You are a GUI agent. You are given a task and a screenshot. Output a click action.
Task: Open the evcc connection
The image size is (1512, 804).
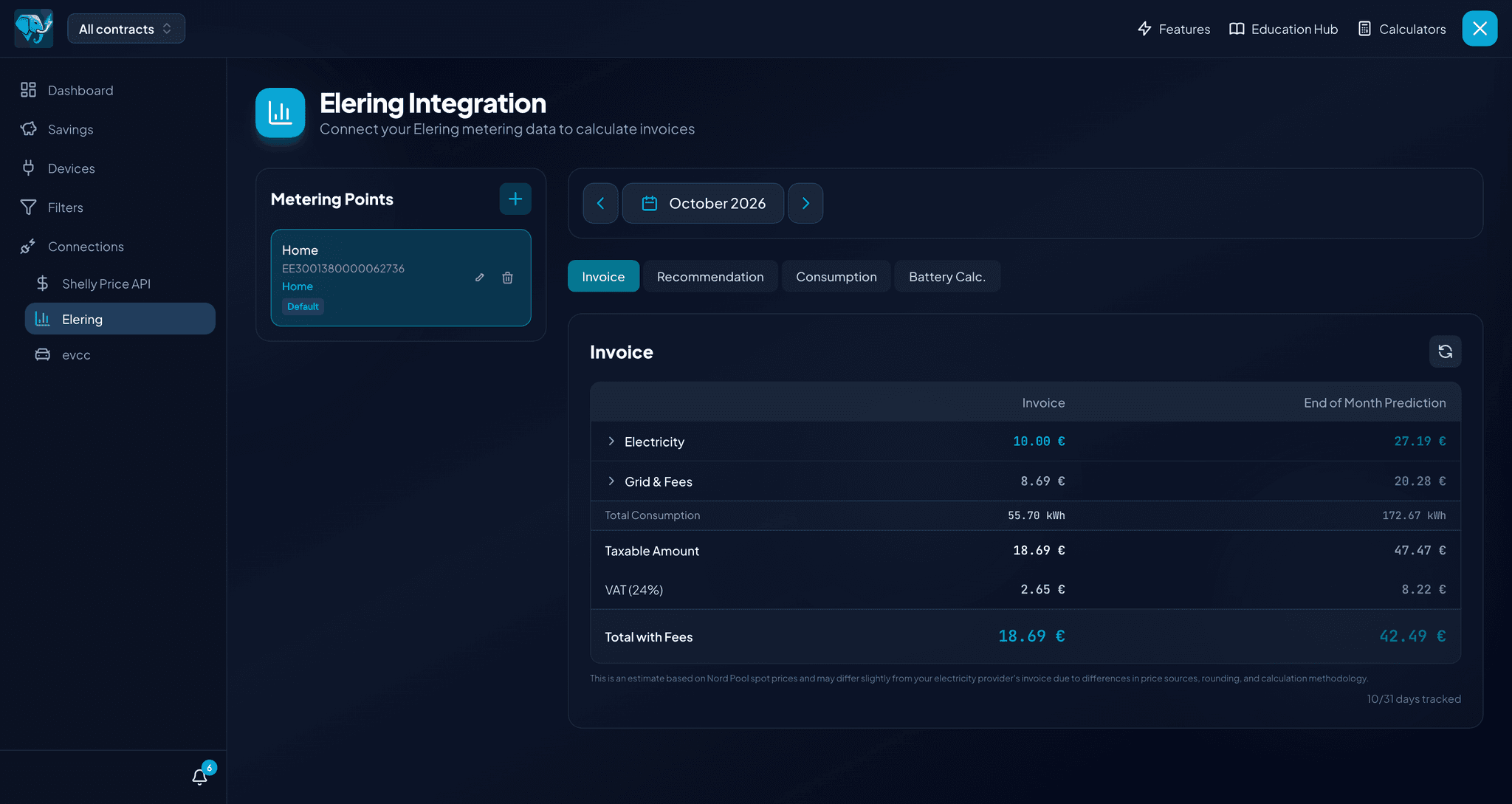point(120,354)
